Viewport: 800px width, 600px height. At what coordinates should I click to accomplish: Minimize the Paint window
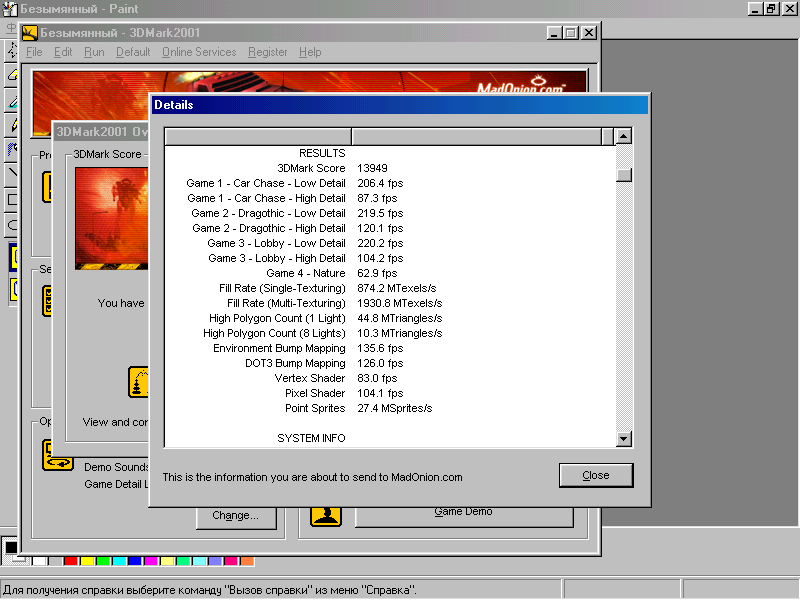coord(755,9)
